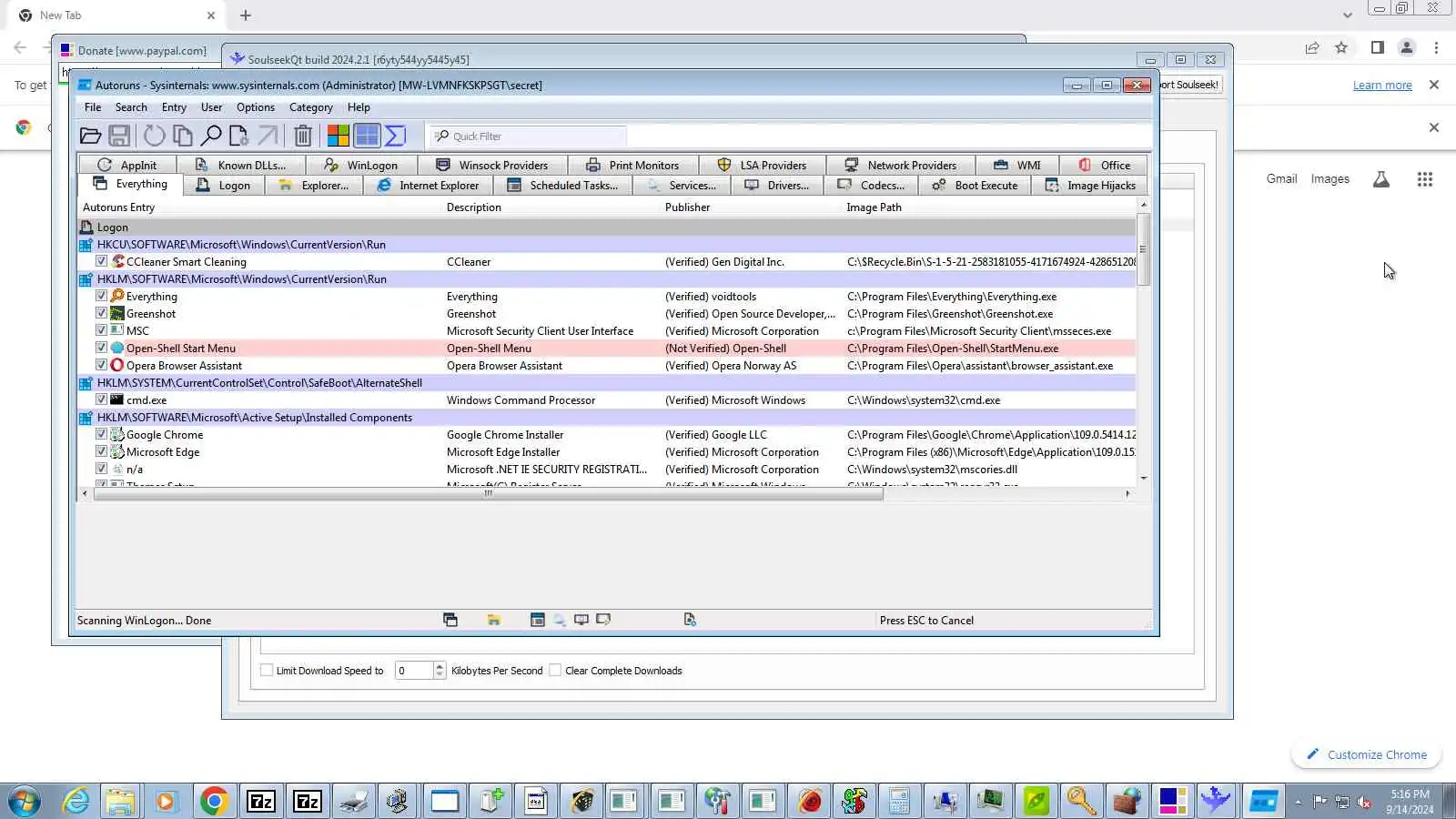This screenshot has width=1456, height=819.
Task: Click the file properties gear-page icon in toolbar
Action: tap(238, 136)
